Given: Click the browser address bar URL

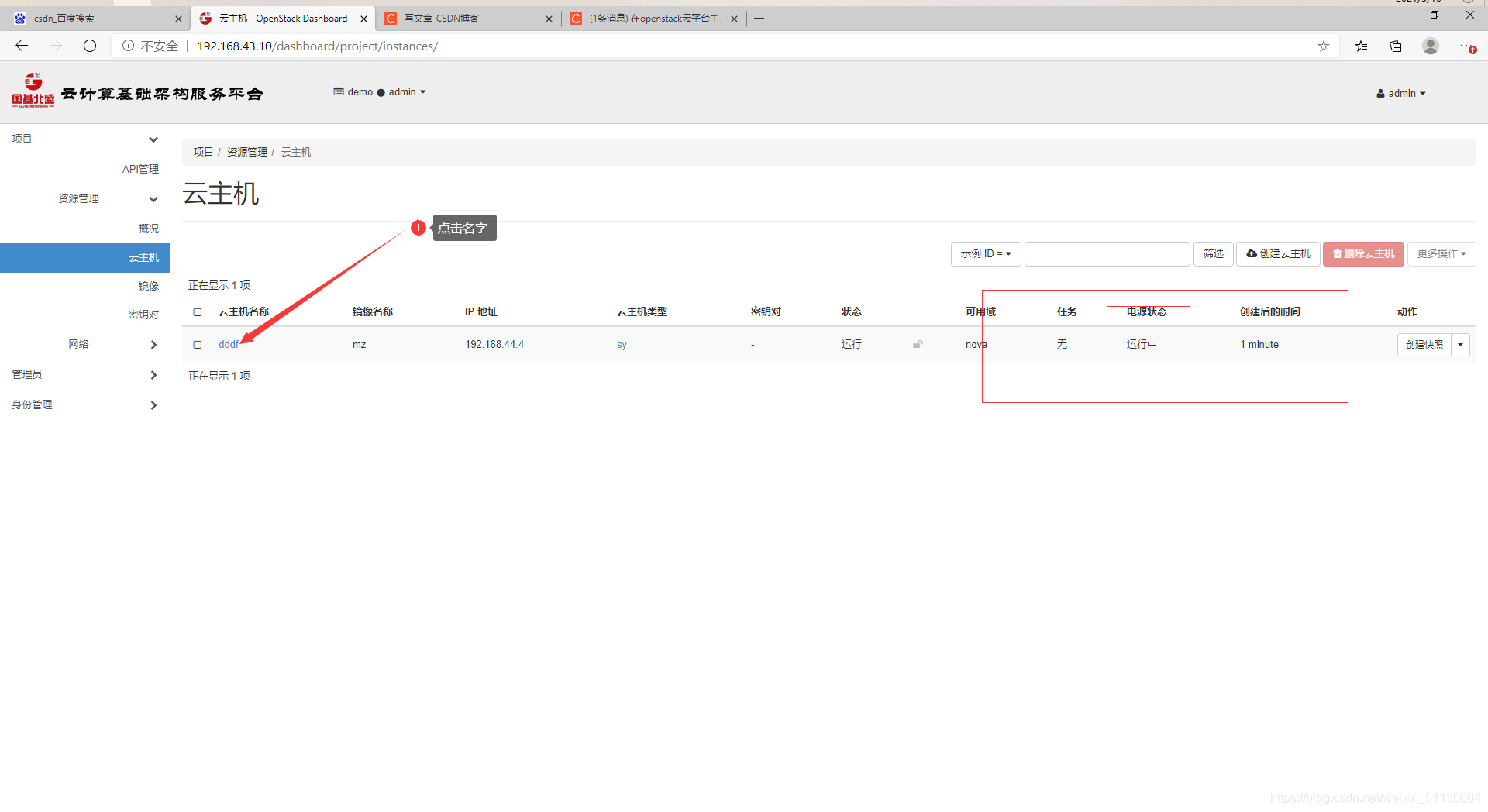Looking at the screenshot, I should [x=318, y=46].
